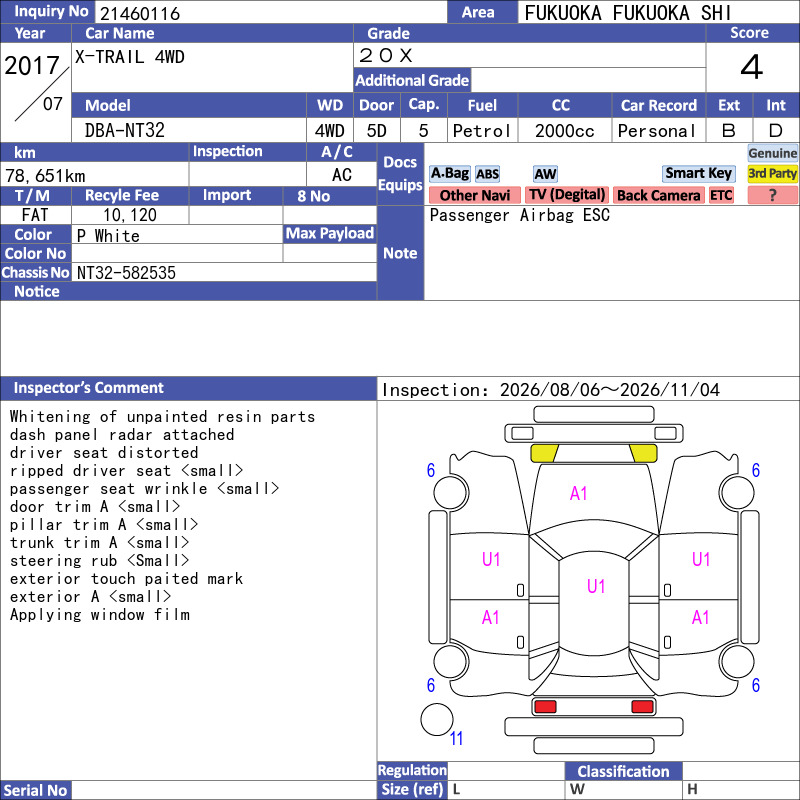Click the score value 4
800x800 pixels.
pyautogui.click(x=752, y=67)
